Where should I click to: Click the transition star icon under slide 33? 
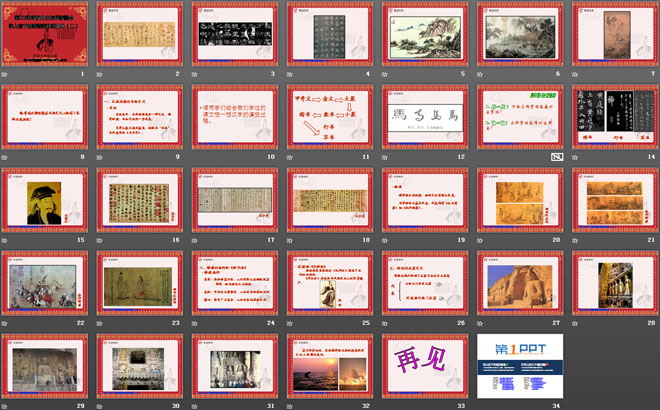[x=385, y=406]
